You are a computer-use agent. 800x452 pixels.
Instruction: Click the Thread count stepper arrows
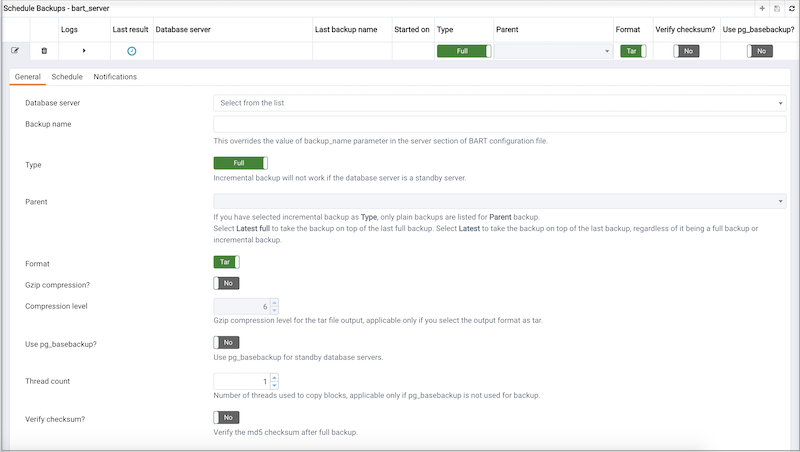pyautogui.click(x=274, y=381)
